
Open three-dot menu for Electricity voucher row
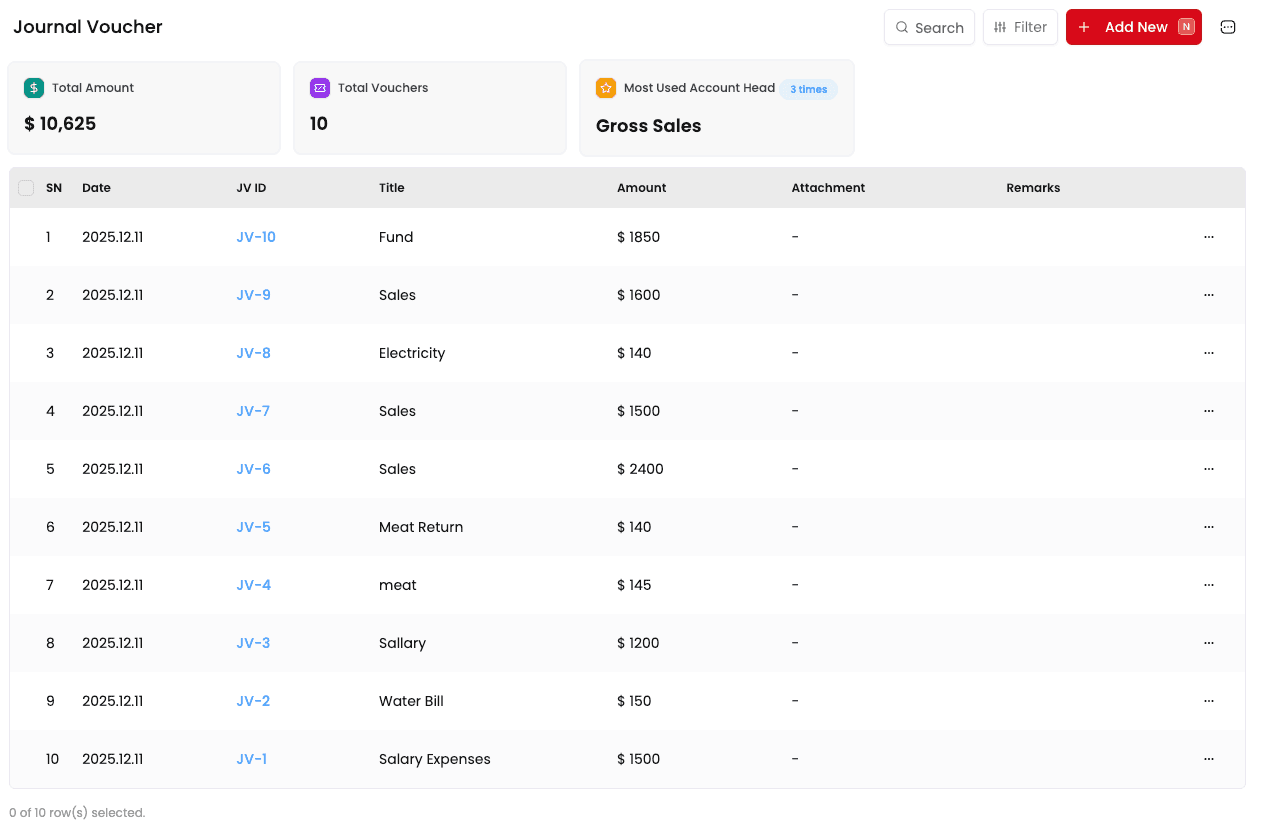click(1208, 353)
